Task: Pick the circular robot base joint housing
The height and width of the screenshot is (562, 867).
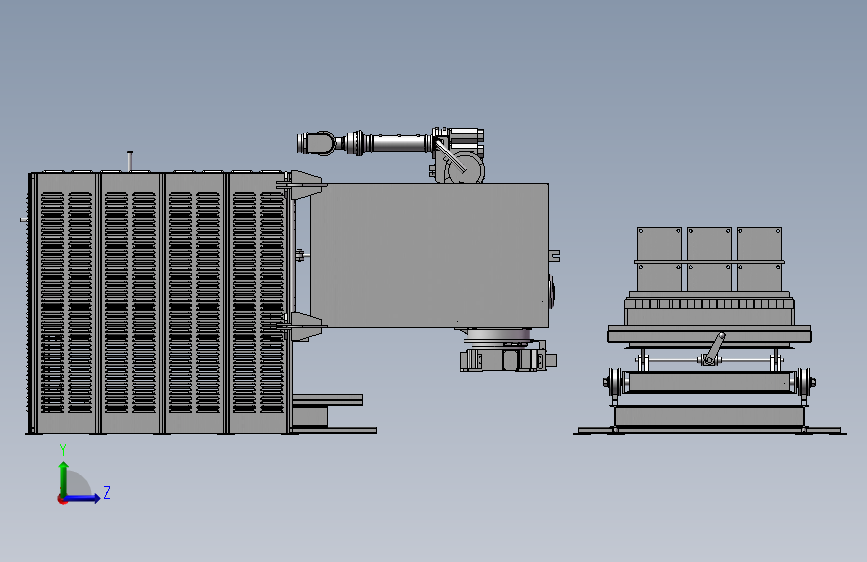Action: click(x=465, y=168)
